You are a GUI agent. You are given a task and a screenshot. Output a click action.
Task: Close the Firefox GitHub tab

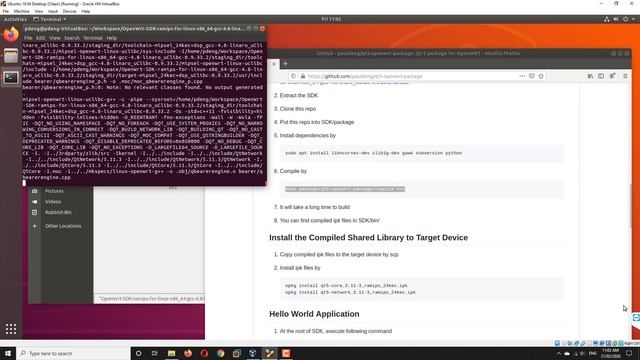point(274,64)
